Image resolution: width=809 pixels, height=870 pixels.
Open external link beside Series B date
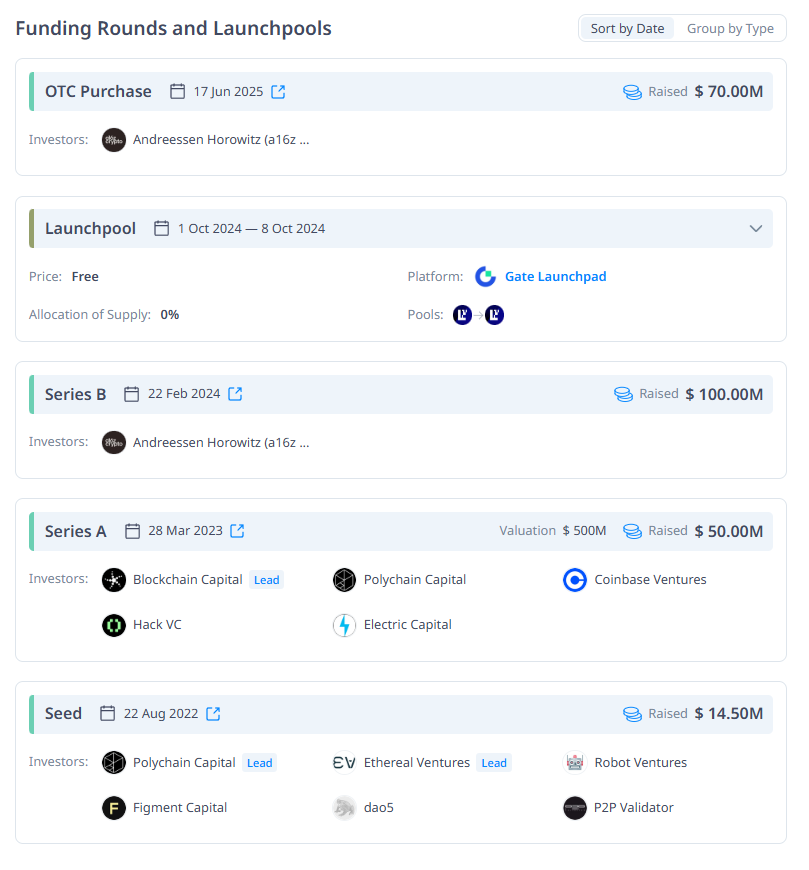click(236, 394)
